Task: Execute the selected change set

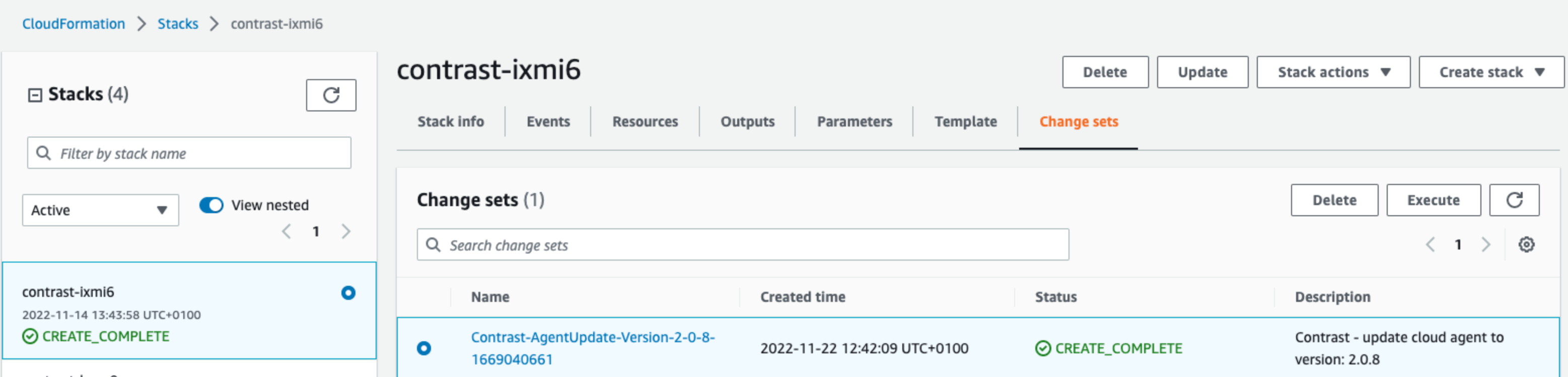Action: click(1433, 200)
